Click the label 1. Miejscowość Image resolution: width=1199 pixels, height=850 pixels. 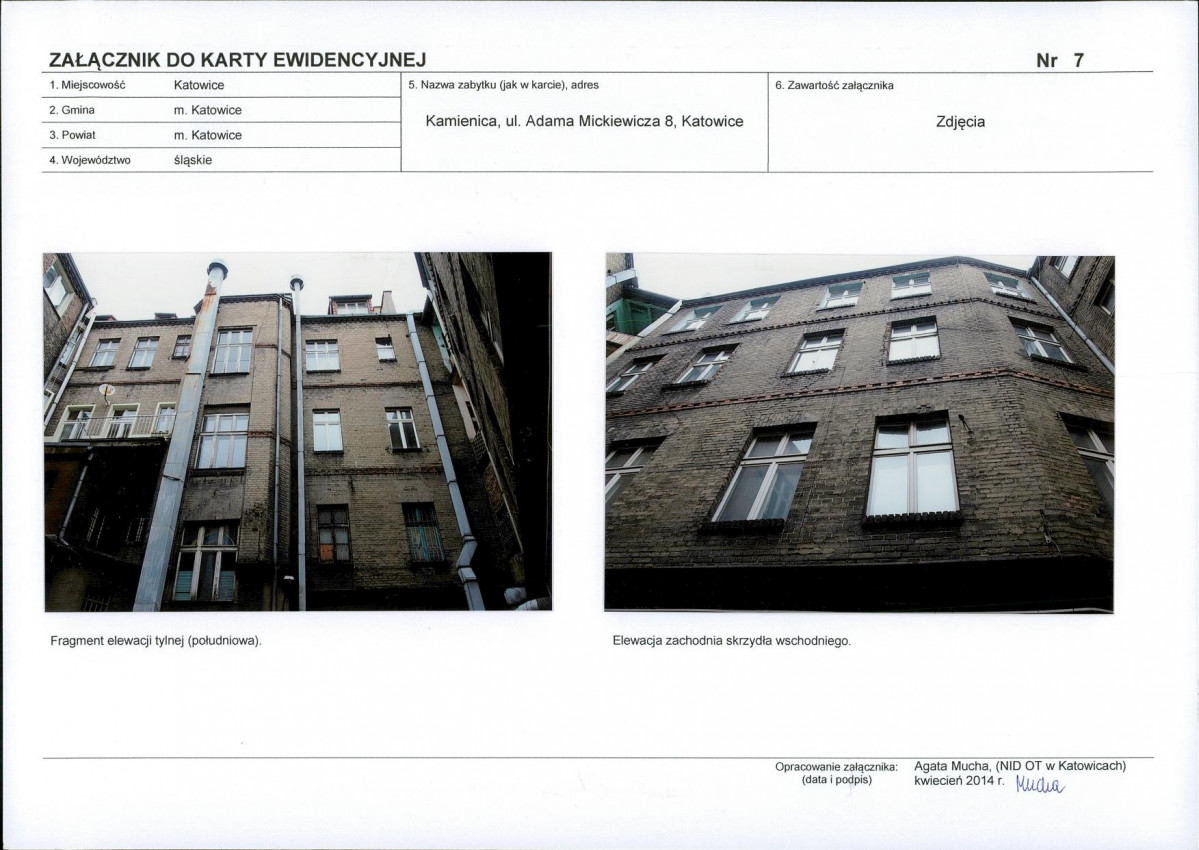(87, 85)
